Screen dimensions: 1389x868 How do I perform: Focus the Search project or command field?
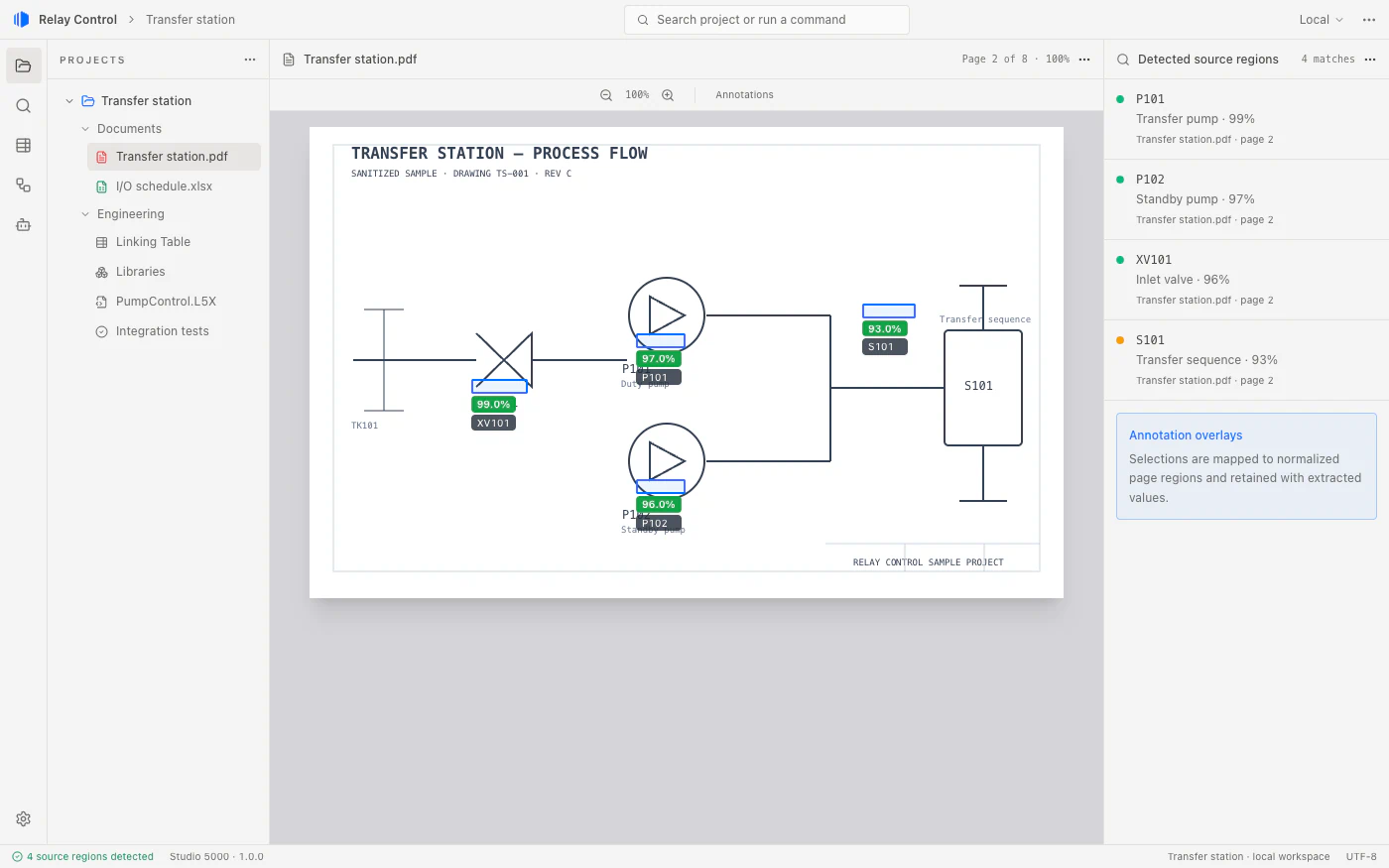[x=767, y=20]
